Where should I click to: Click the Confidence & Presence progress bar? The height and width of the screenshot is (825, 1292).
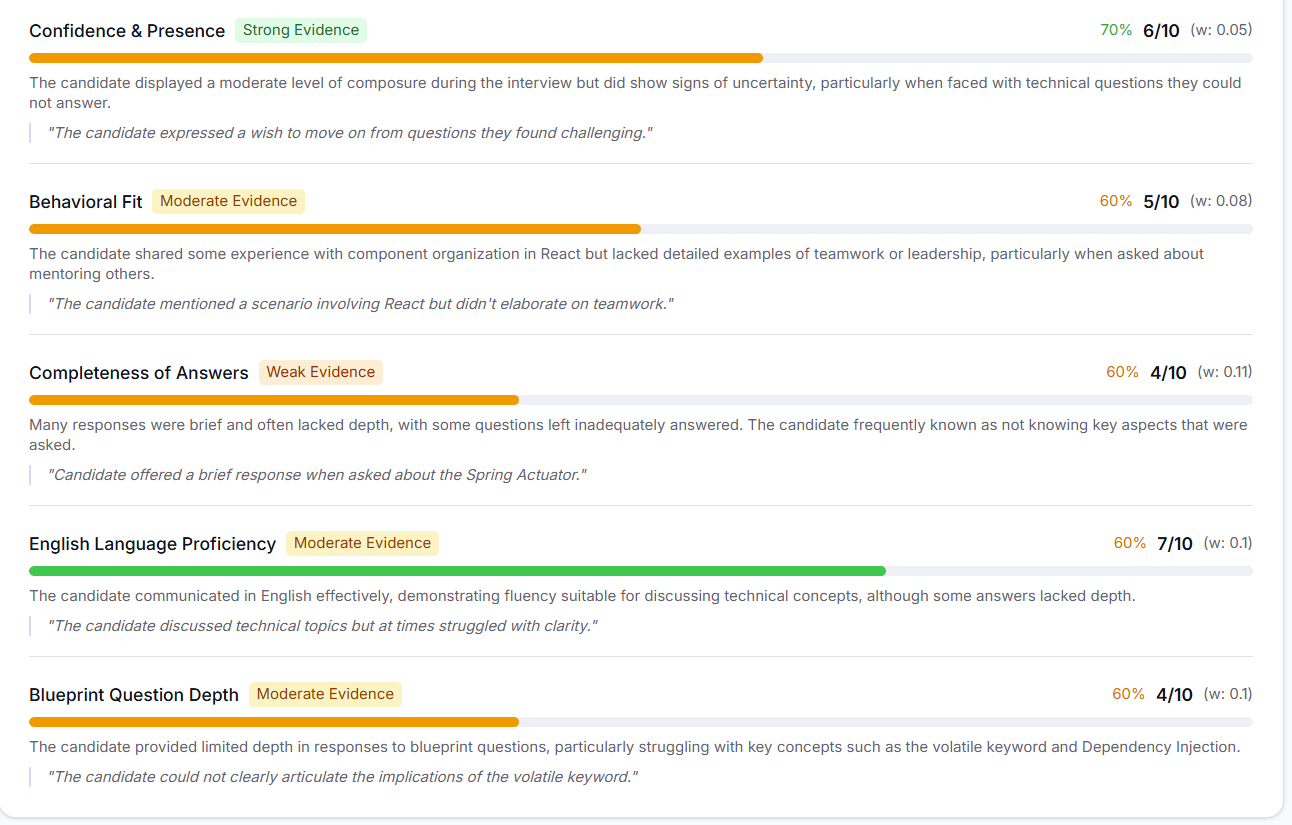click(640, 58)
